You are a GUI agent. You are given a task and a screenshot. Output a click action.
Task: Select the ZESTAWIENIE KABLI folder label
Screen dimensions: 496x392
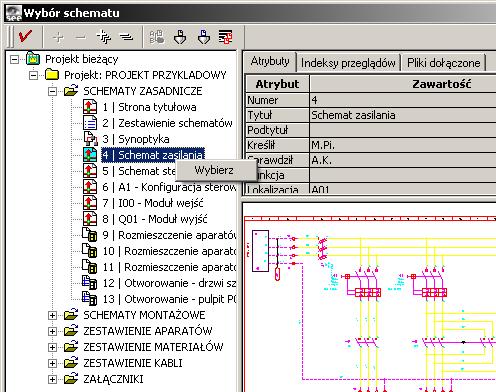133,363
